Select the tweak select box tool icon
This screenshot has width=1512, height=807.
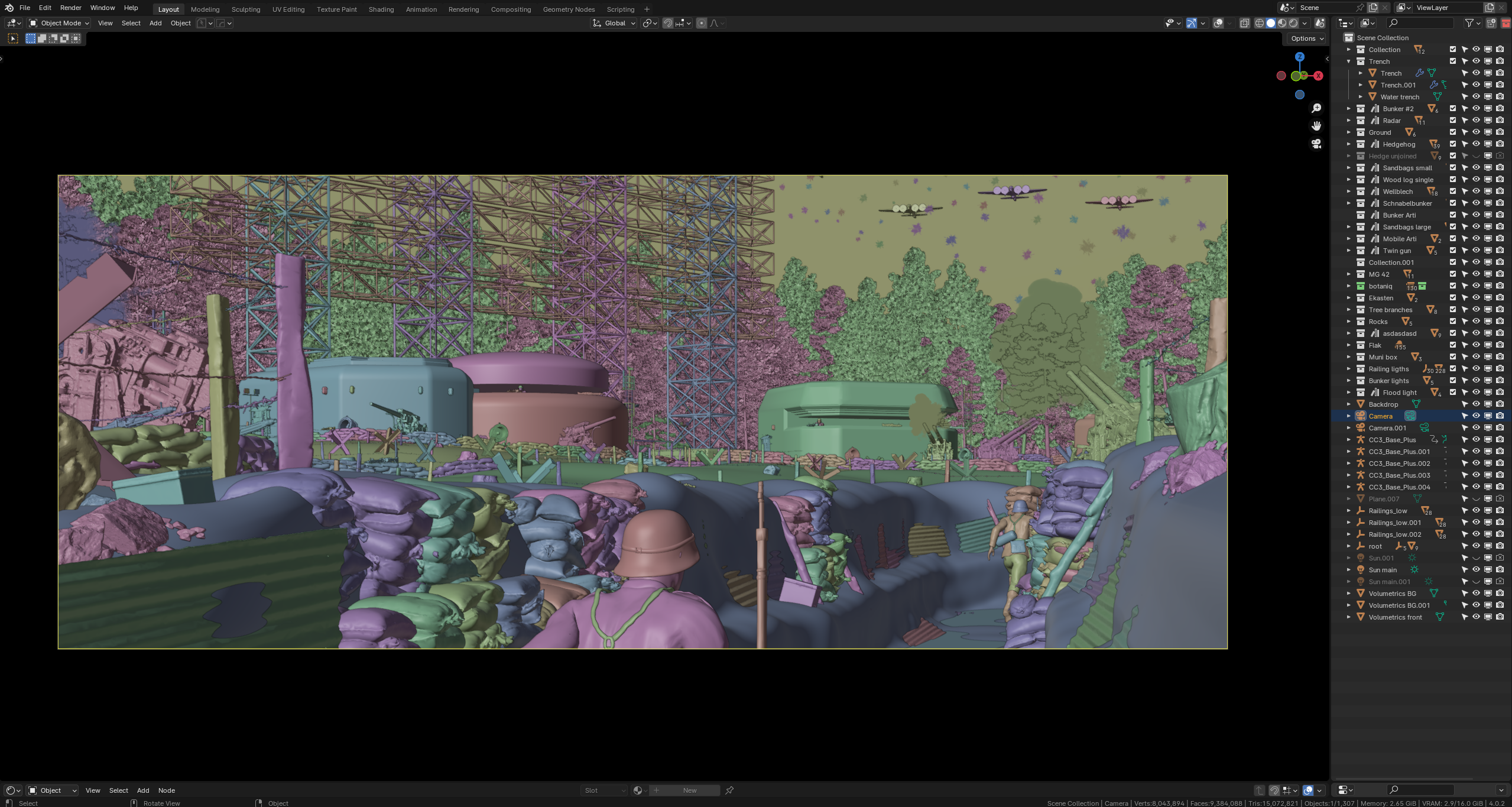pyautogui.click(x=13, y=38)
